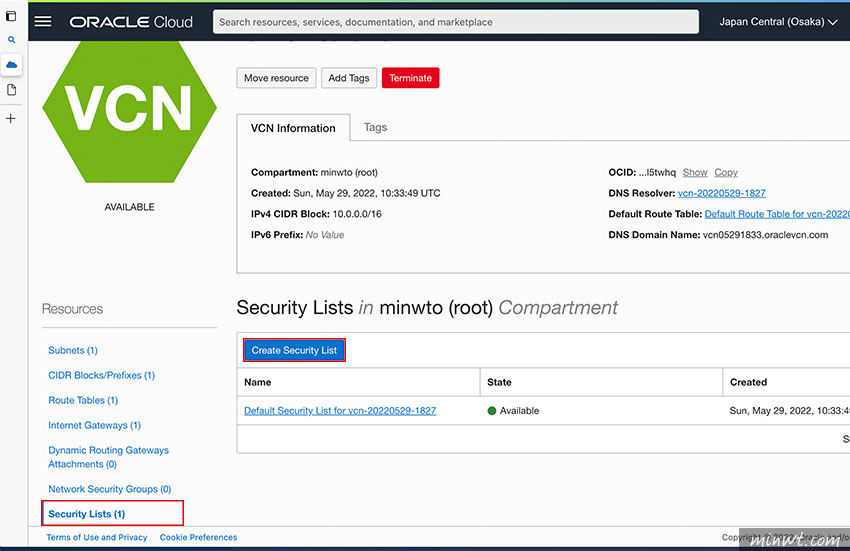The width and height of the screenshot is (850, 551).
Task: Click the Oracle Cloud logo
Action: pyautogui.click(x=131, y=22)
